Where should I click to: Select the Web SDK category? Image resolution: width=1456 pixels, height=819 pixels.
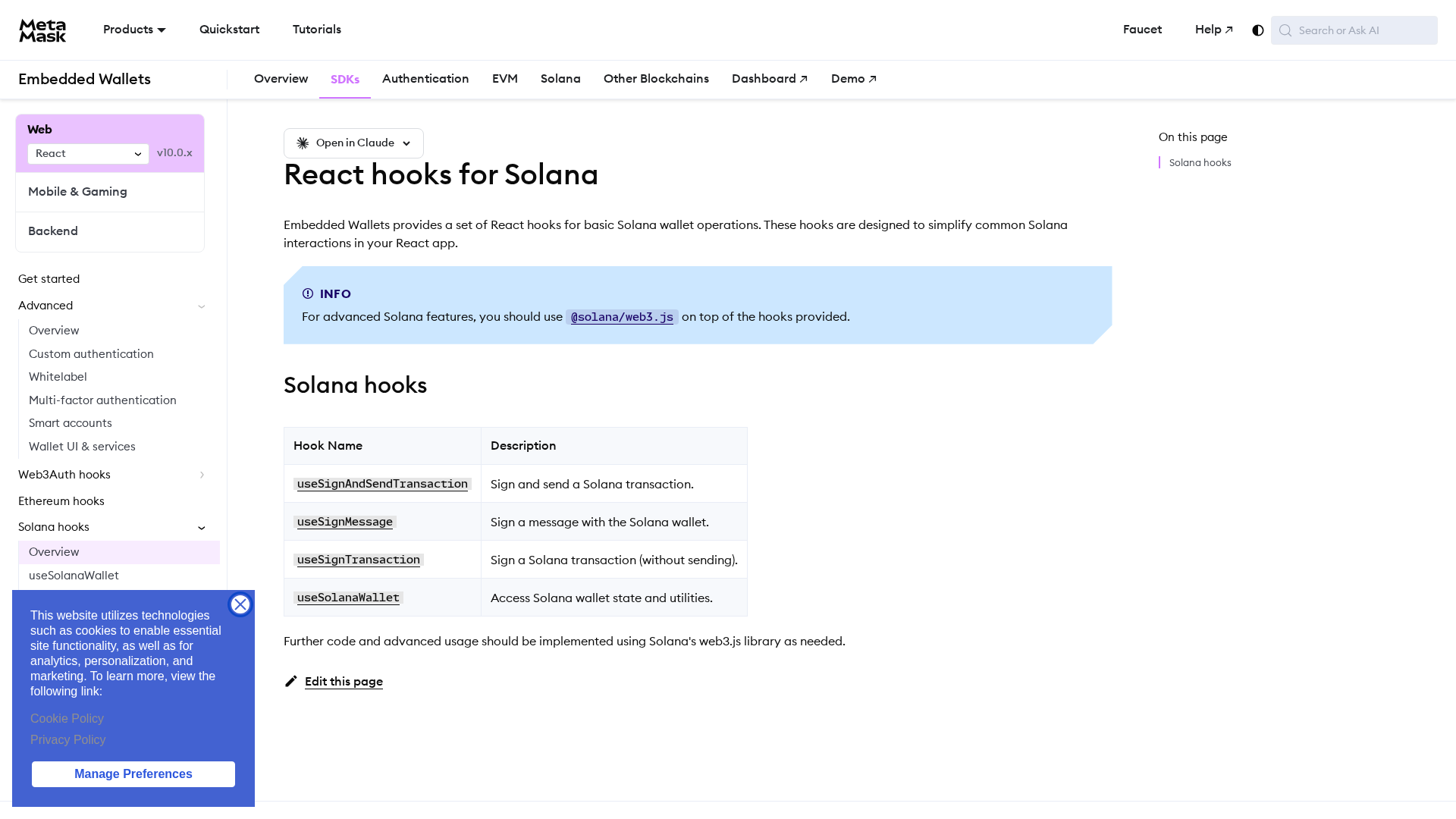coord(39,130)
